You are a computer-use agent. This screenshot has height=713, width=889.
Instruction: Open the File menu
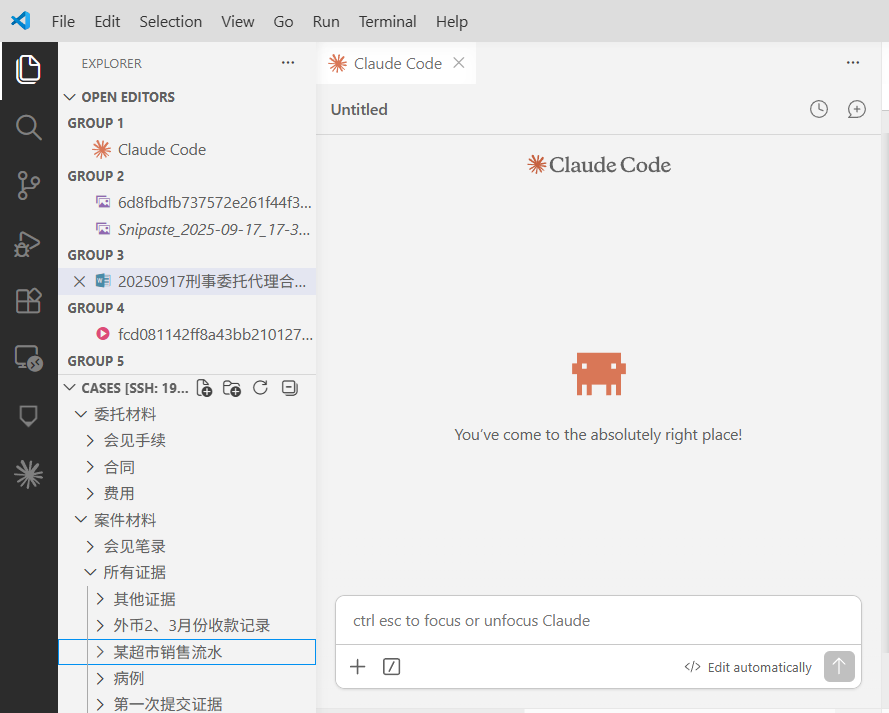(63, 22)
